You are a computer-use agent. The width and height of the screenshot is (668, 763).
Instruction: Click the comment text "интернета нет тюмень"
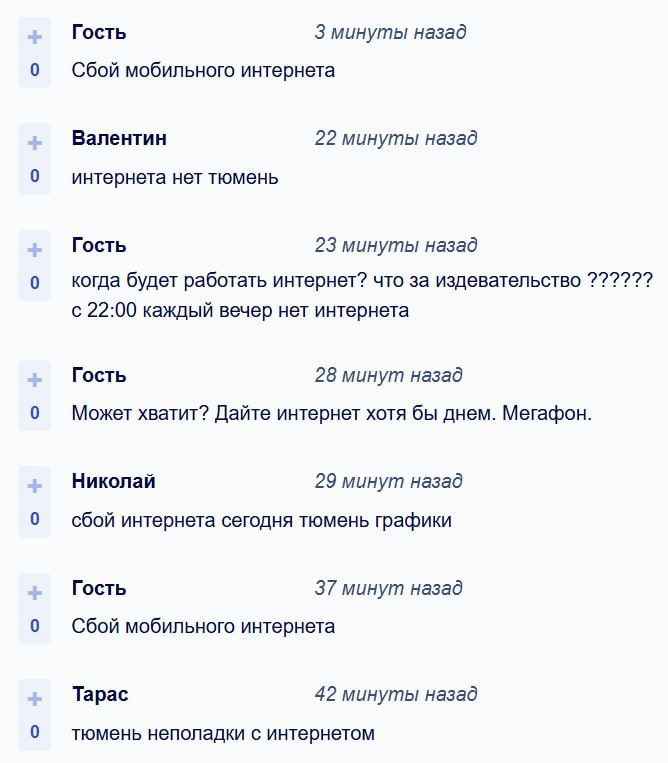175,178
